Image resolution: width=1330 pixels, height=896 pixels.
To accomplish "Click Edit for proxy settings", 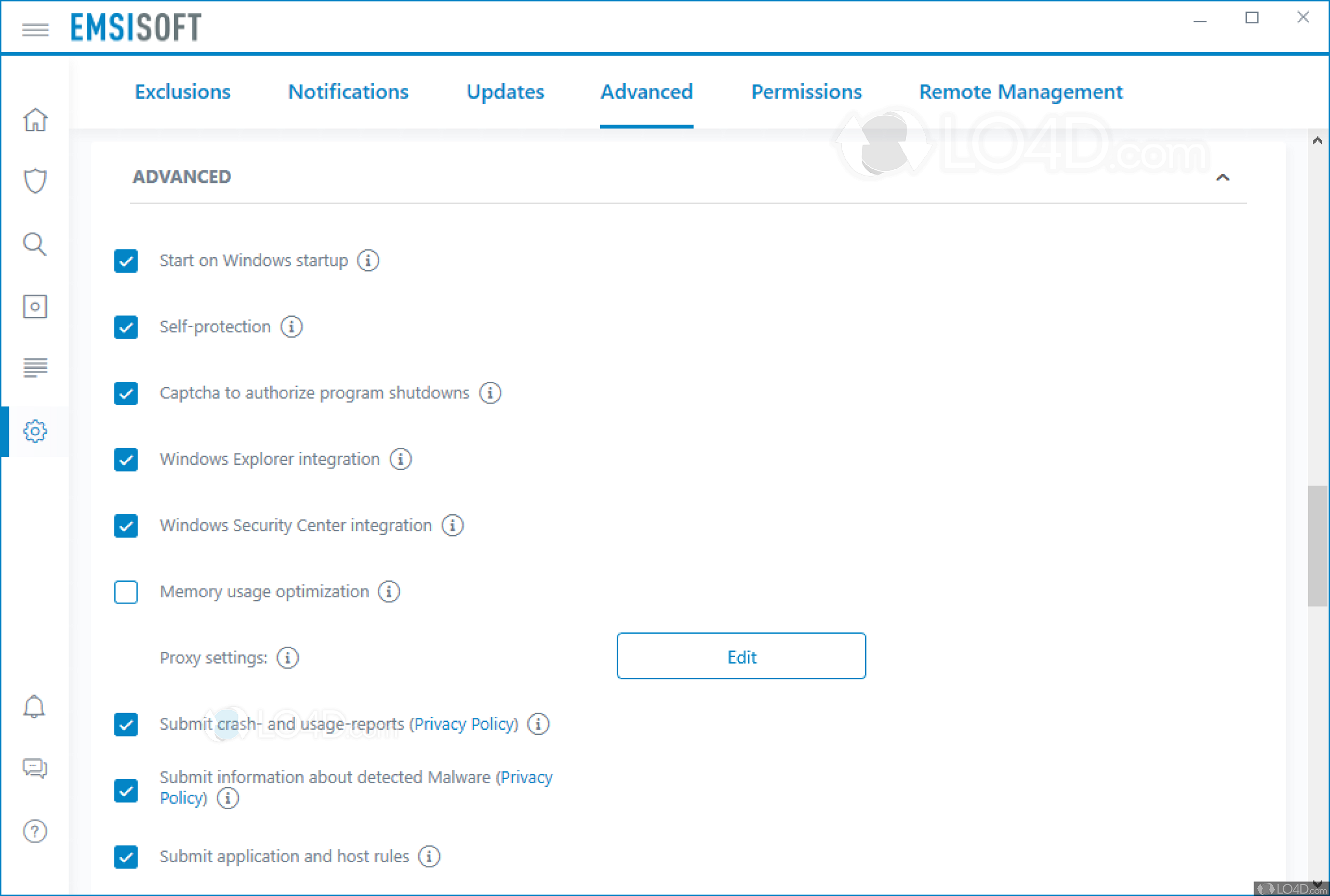I will (741, 657).
